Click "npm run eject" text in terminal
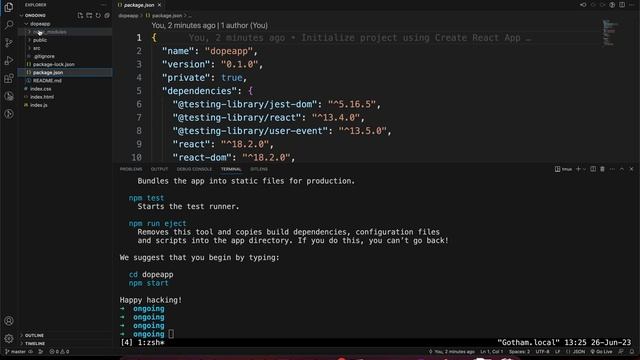The width and height of the screenshot is (640, 360). 157,223
